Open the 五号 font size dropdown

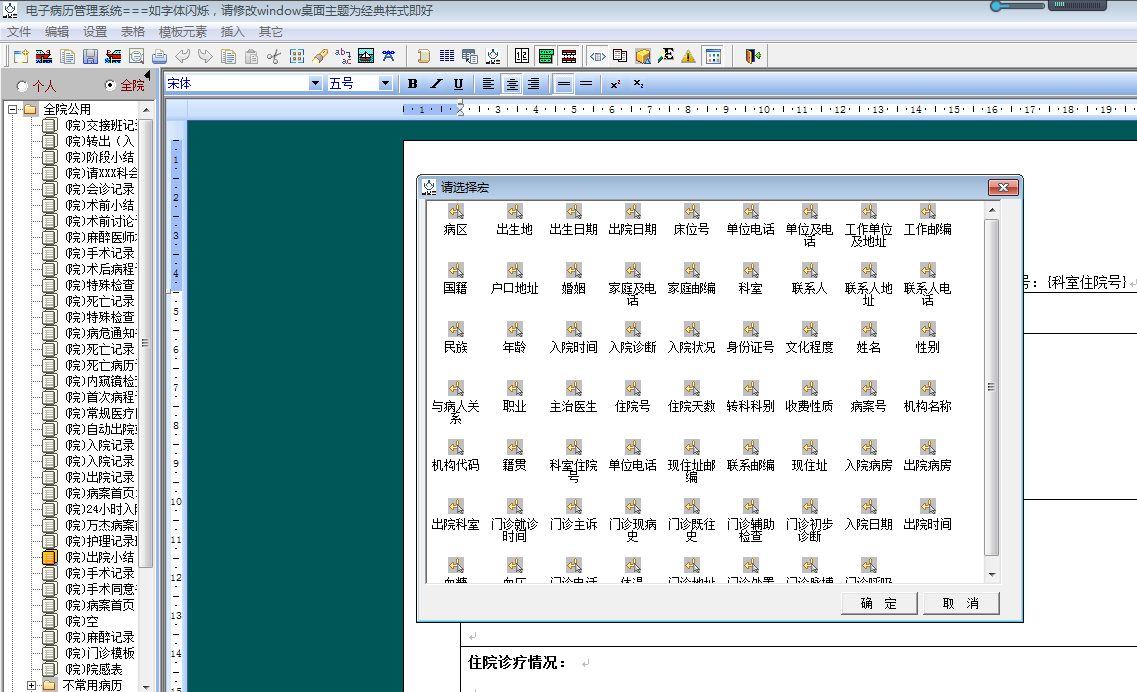coord(385,84)
